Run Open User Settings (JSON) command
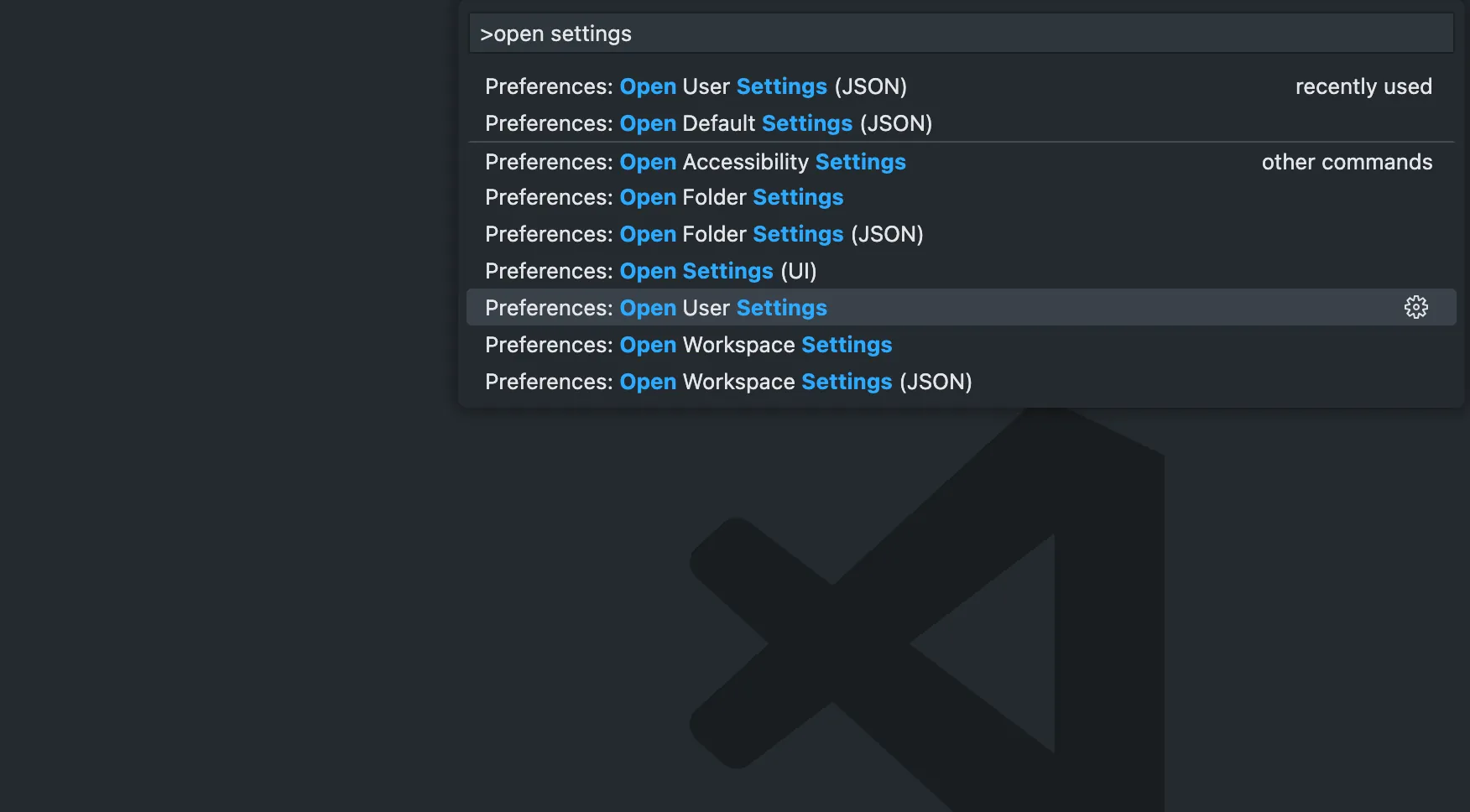The height and width of the screenshot is (812, 1470). (x=961, y=86)
